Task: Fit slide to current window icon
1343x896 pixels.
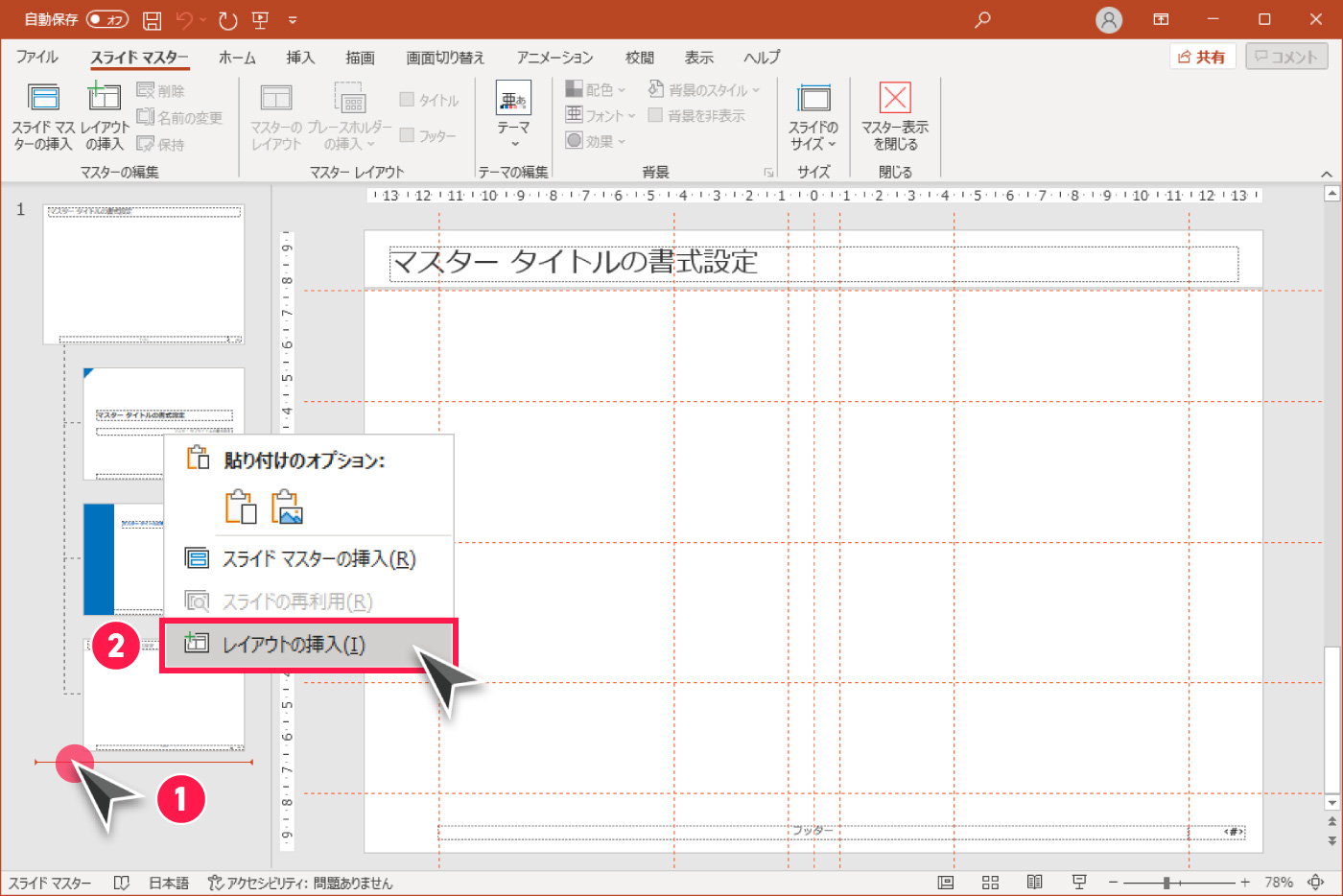Action: click(1315, 883)
